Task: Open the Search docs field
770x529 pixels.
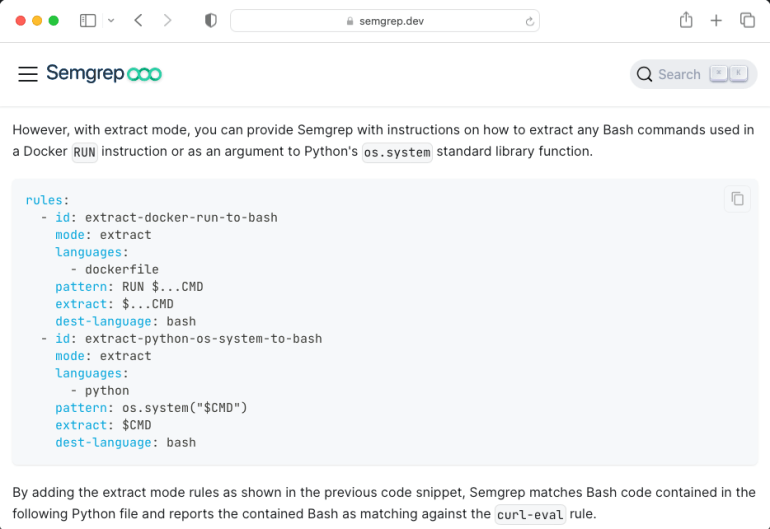Action: point(693,74)
